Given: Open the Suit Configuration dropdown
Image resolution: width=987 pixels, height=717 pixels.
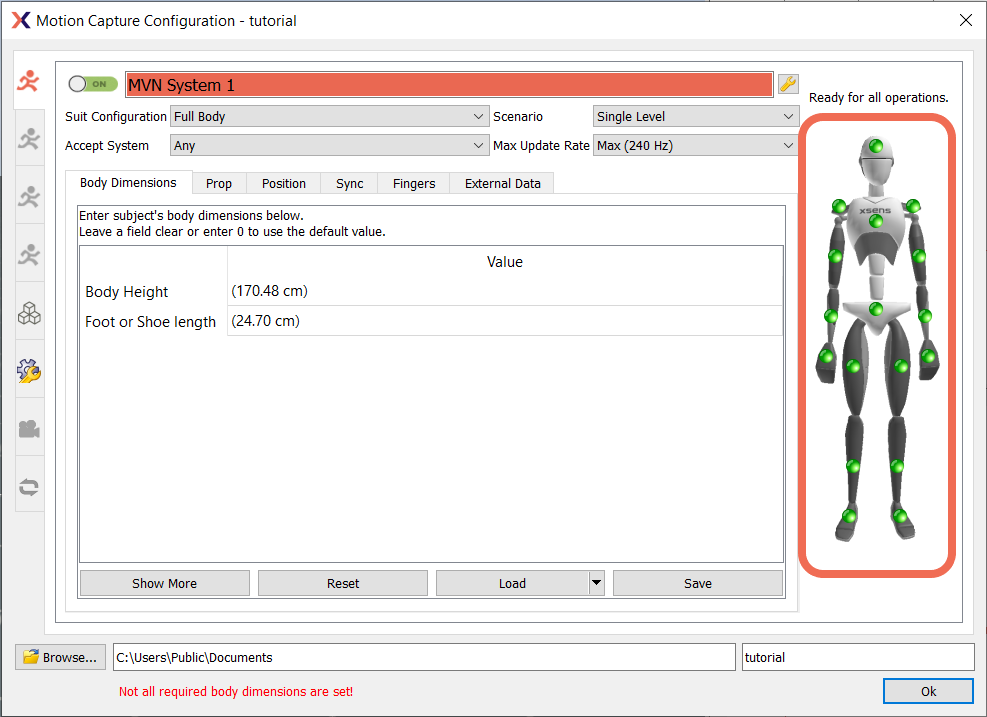Looking at the screenshot, I should tap(328, 116).
